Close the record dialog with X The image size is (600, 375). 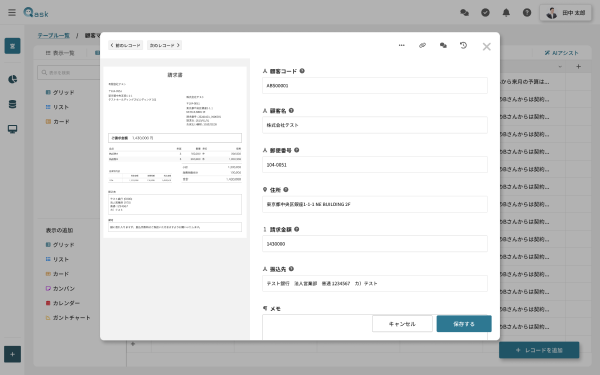486,47
